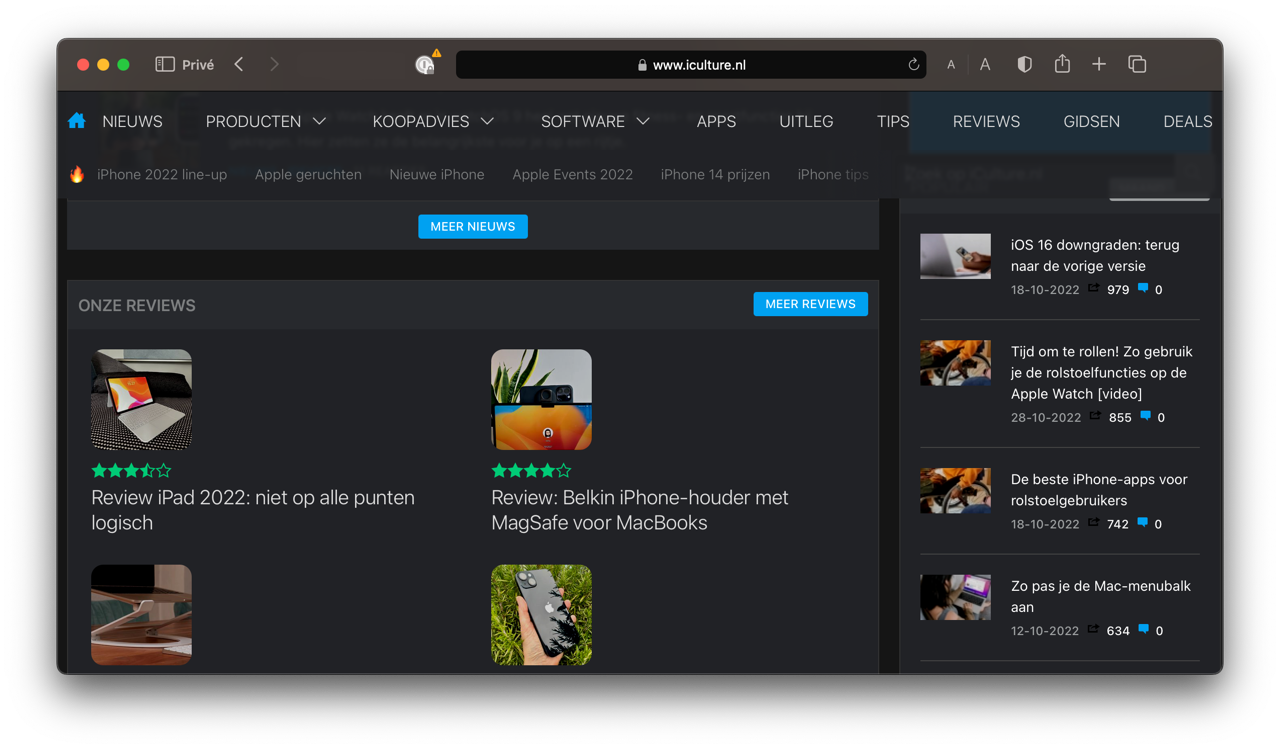Screen dimensions: 1280x749
Task: Open the GIDSEN menu item
Action: (1091, 121)
